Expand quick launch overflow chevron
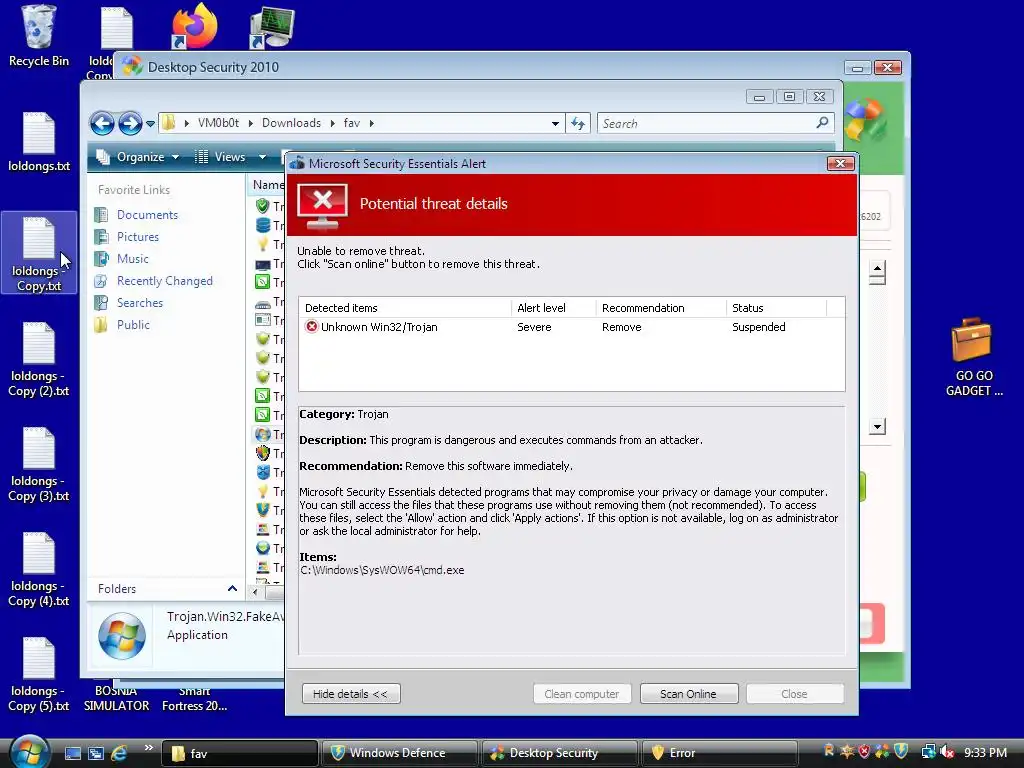The width and height of the screenshot is (1024, 768). pyautogui.click(x=148, y=748)
